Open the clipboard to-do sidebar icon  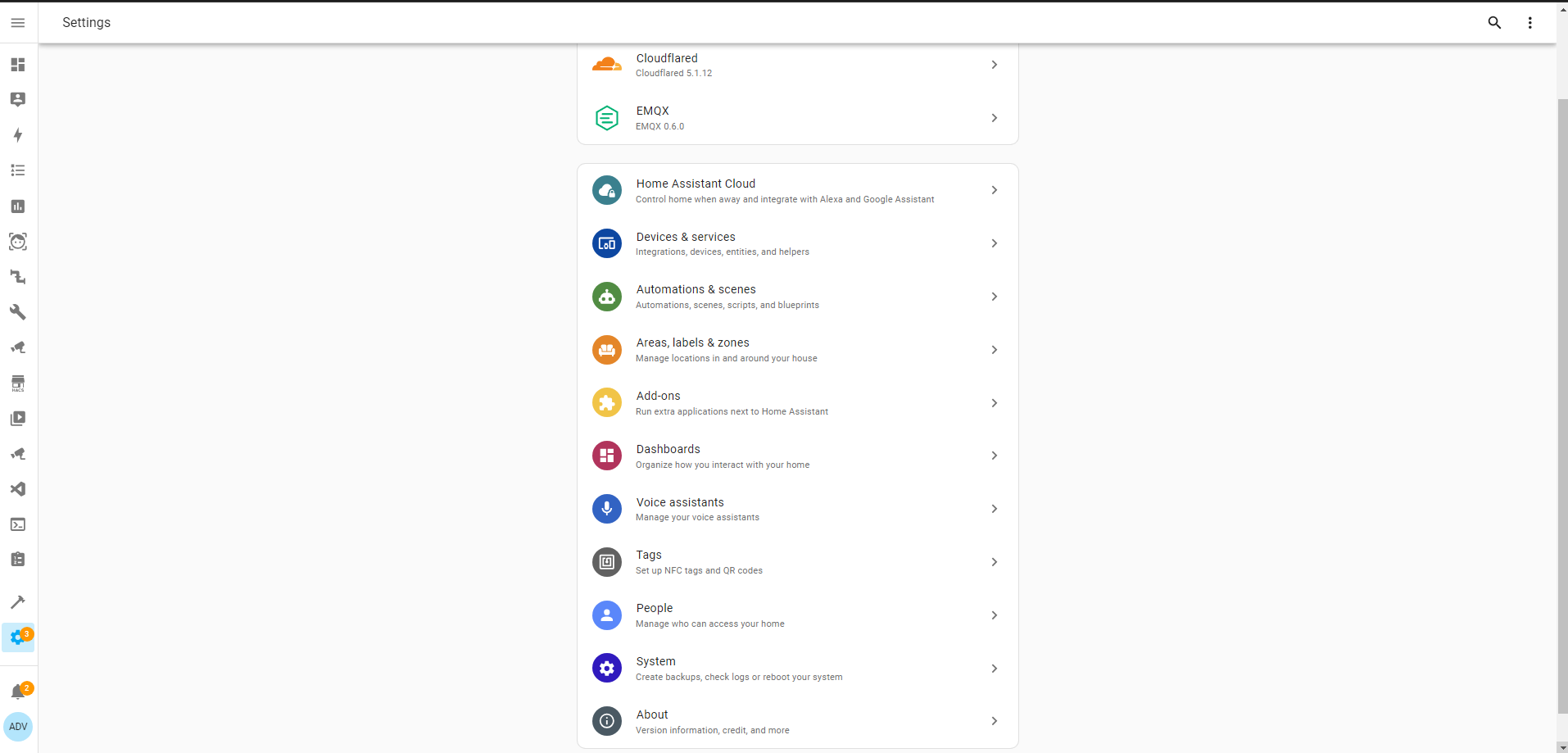pyautogui.click(x=18, y=560)
